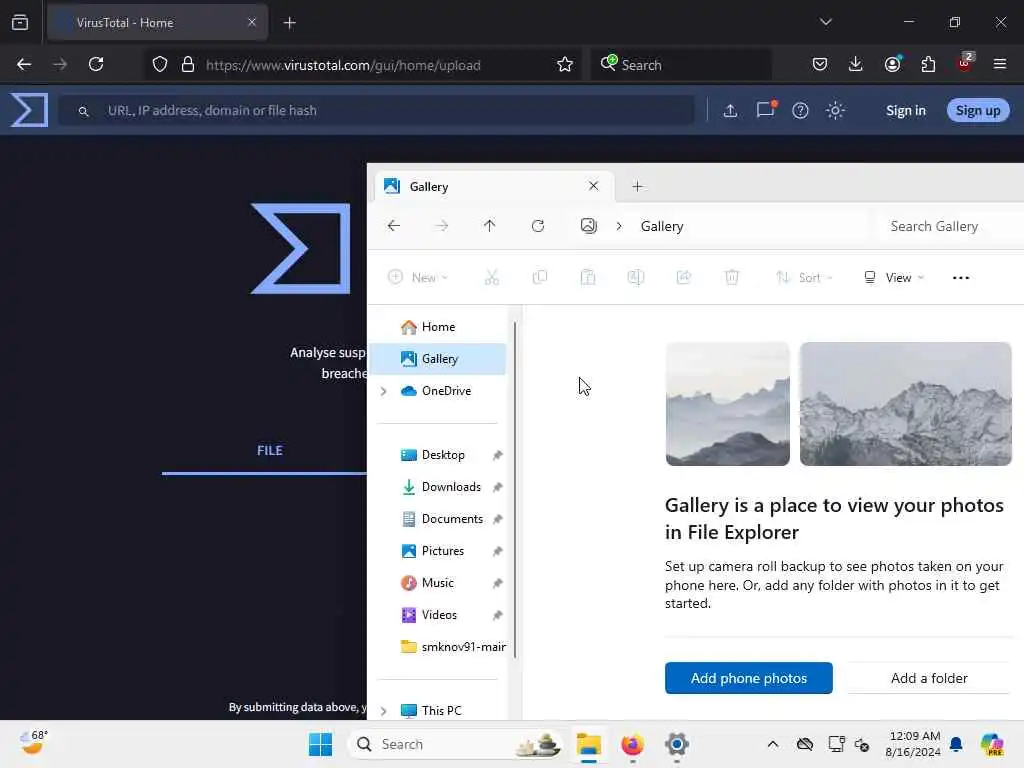Open Firefox extensions puzzle icon
The height and width of the screenshot is (768, 1024).
coord(928,64)
